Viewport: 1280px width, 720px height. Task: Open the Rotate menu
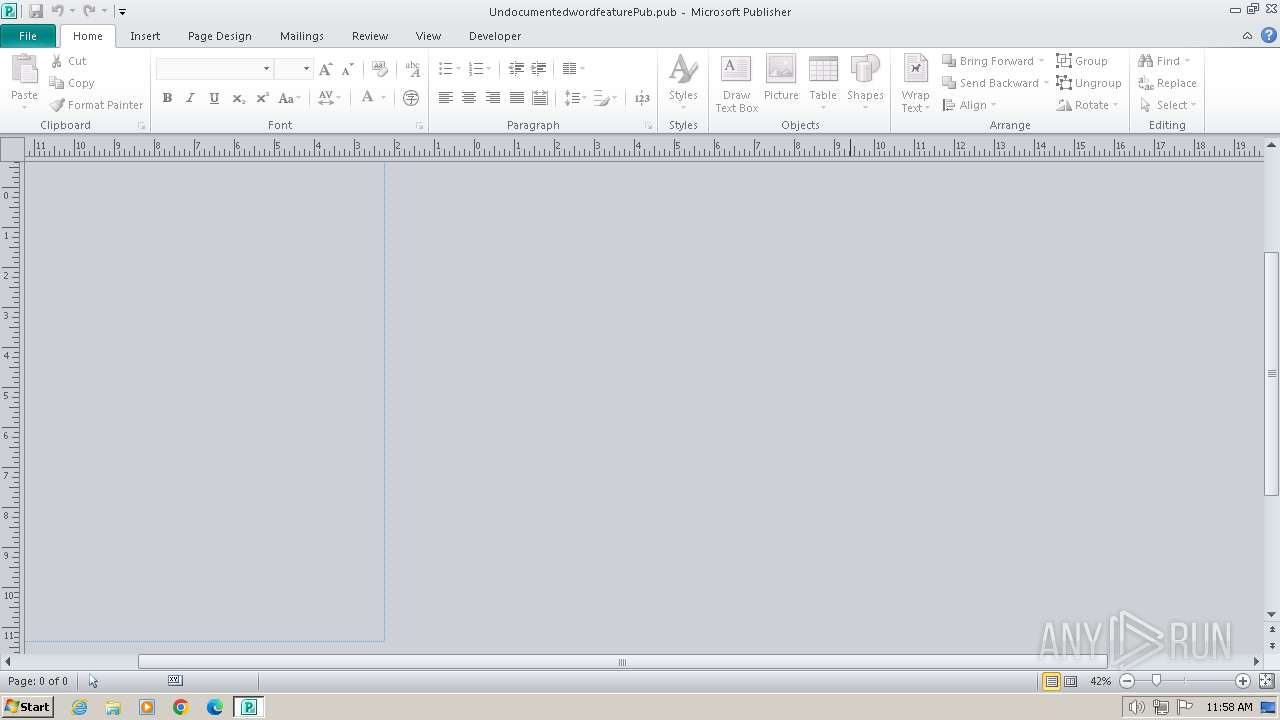1088,105
